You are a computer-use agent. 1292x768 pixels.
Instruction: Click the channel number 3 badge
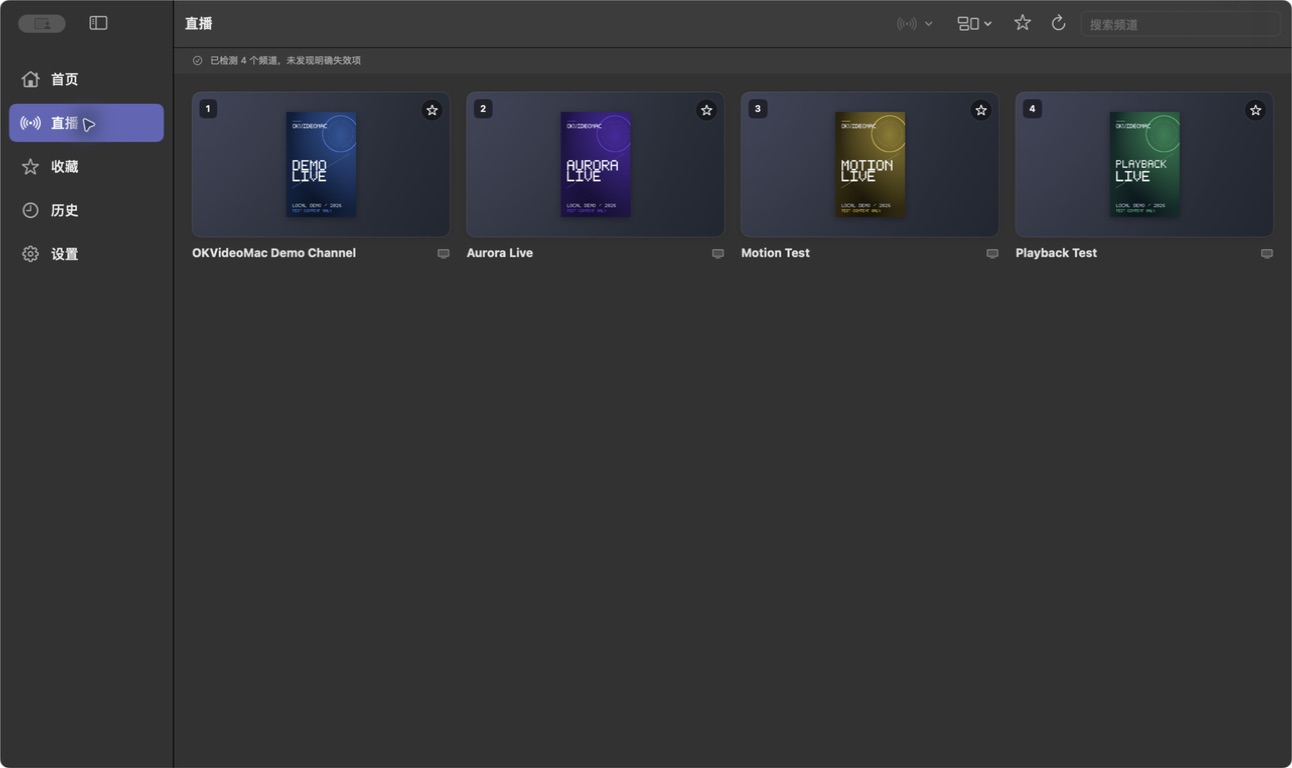pos(757,108)
